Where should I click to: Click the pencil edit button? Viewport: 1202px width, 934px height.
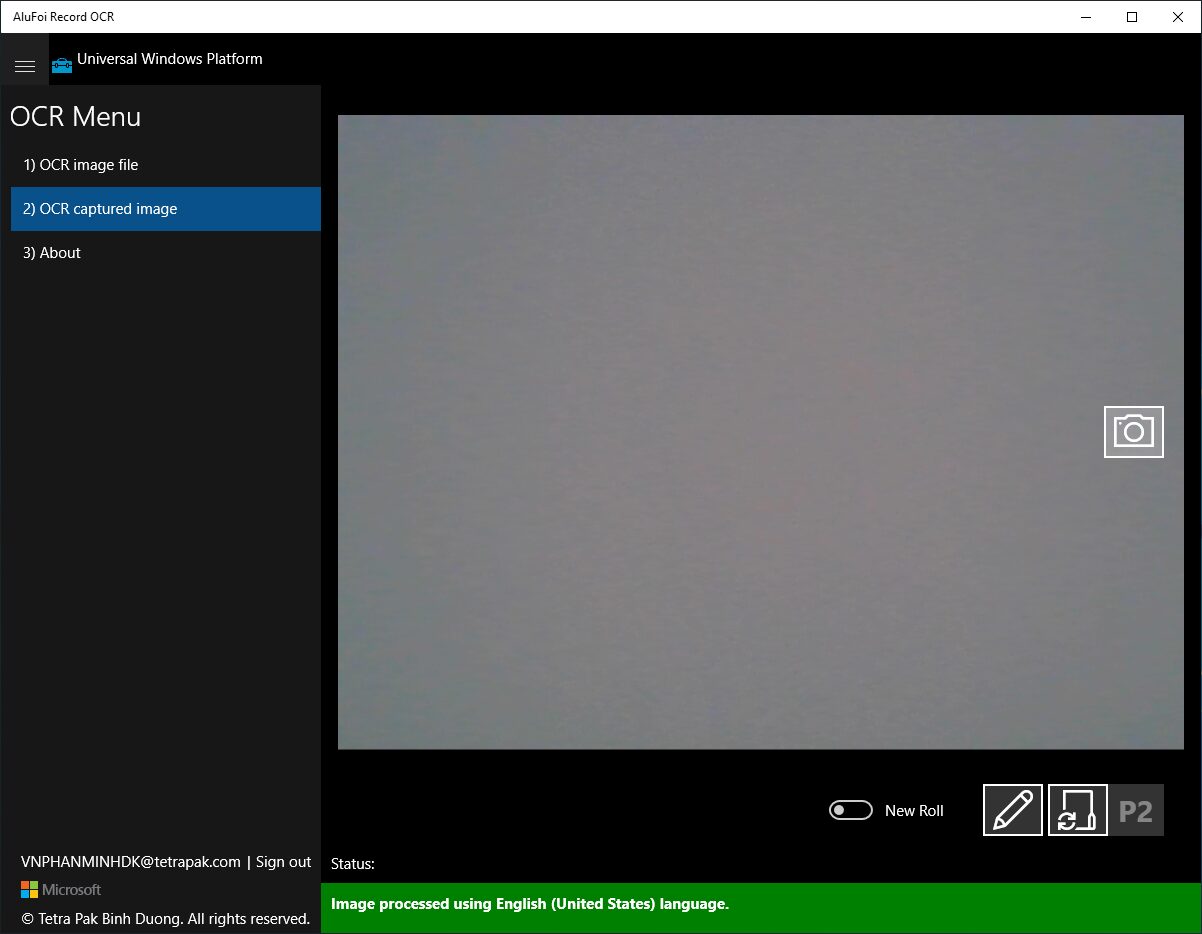[1013, 810]
